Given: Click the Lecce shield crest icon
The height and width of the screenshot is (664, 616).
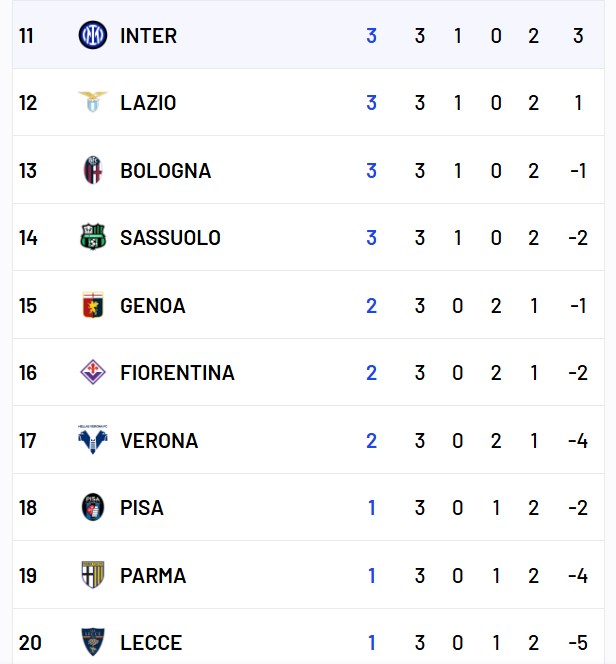Looking at the screenshot, I should [93, 642].
